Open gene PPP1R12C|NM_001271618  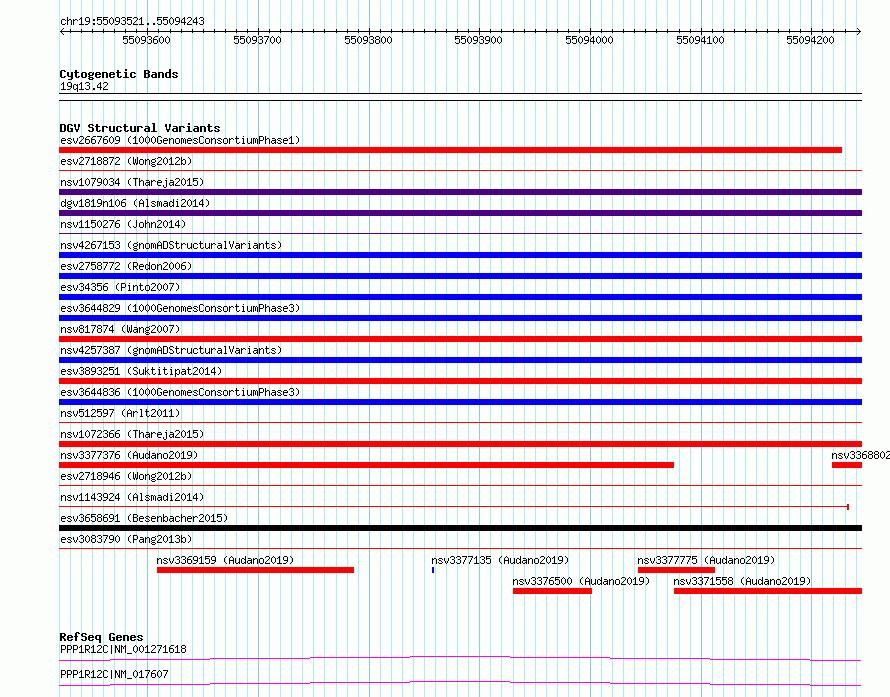[x=123, y=649]
